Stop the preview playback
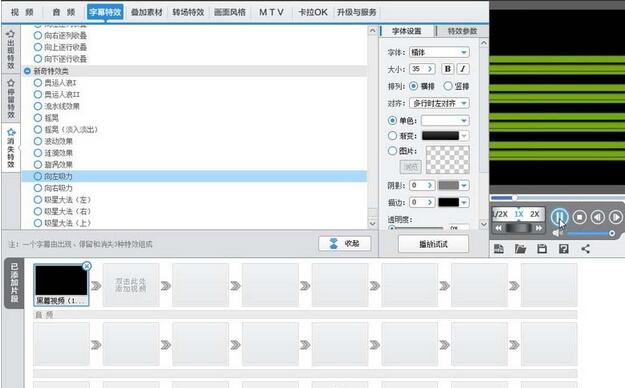 tap(580, 217)
